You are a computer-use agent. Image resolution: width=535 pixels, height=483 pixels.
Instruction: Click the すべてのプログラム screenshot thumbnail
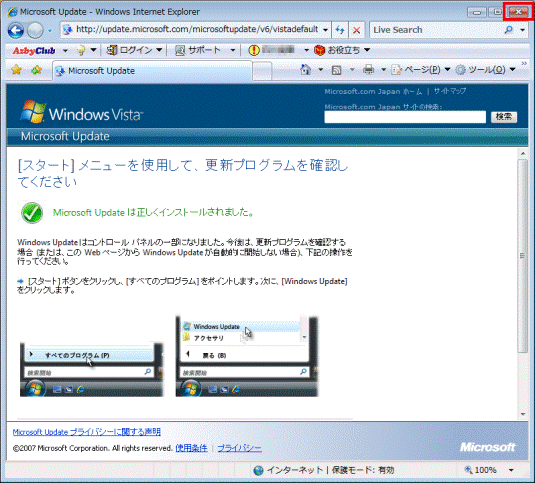pyautogui.click(x=91, y=369)
